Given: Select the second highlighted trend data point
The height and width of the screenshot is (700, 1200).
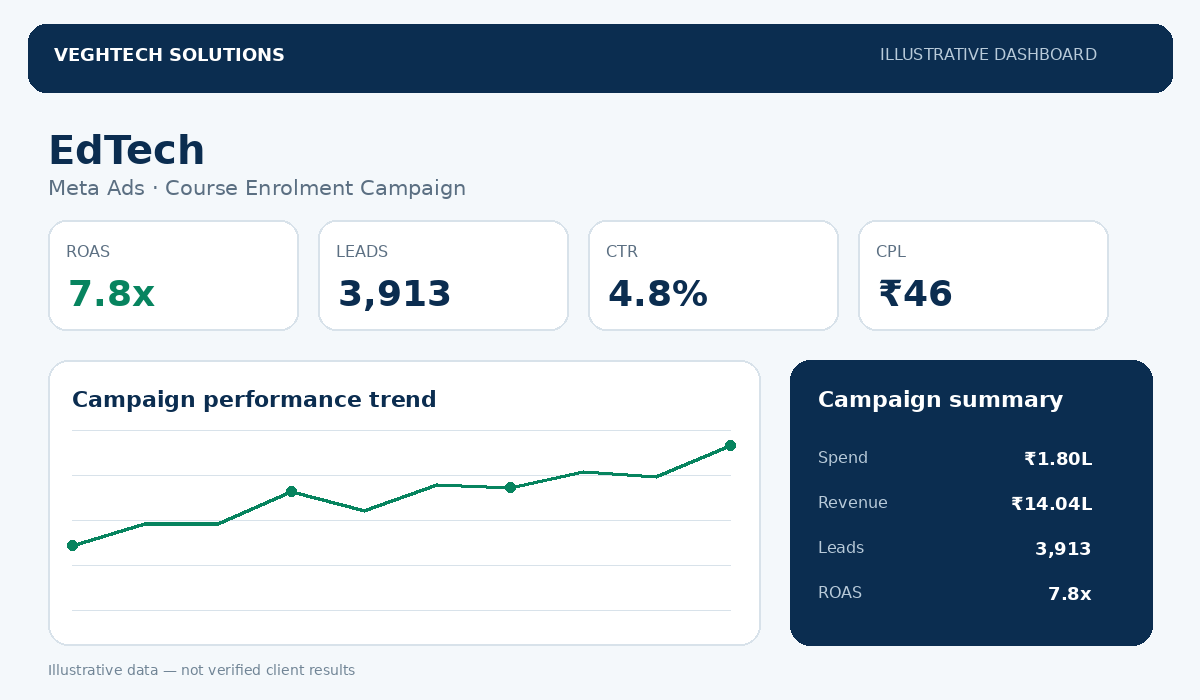Looking at the screenshot, I should point(291,491).
